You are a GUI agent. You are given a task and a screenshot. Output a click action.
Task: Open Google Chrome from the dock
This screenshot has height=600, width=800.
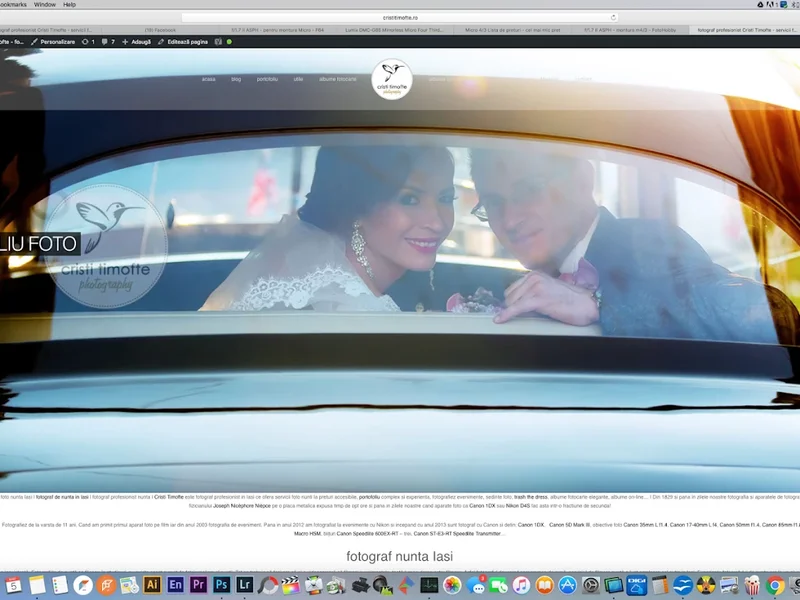(775, 585)
